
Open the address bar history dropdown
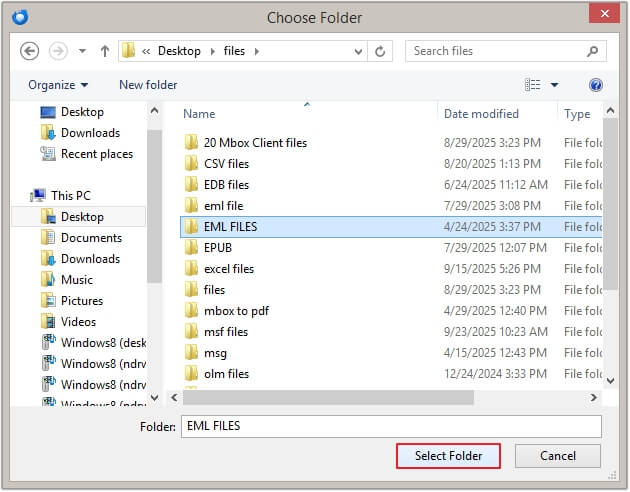[356, 51]
